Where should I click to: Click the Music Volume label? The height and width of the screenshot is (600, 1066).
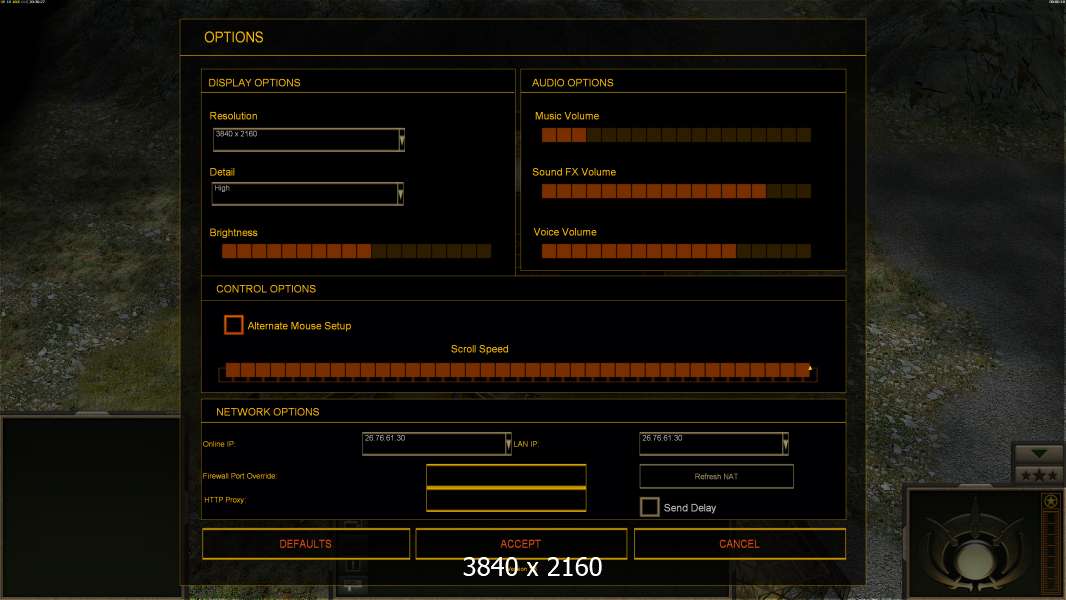[567, 116]
